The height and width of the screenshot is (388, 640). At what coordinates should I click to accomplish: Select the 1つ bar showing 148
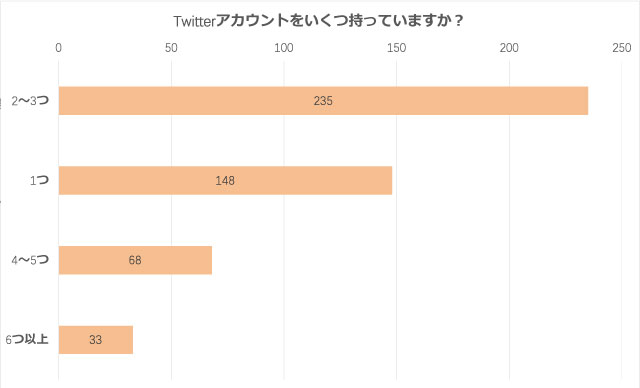pos(225,180)
